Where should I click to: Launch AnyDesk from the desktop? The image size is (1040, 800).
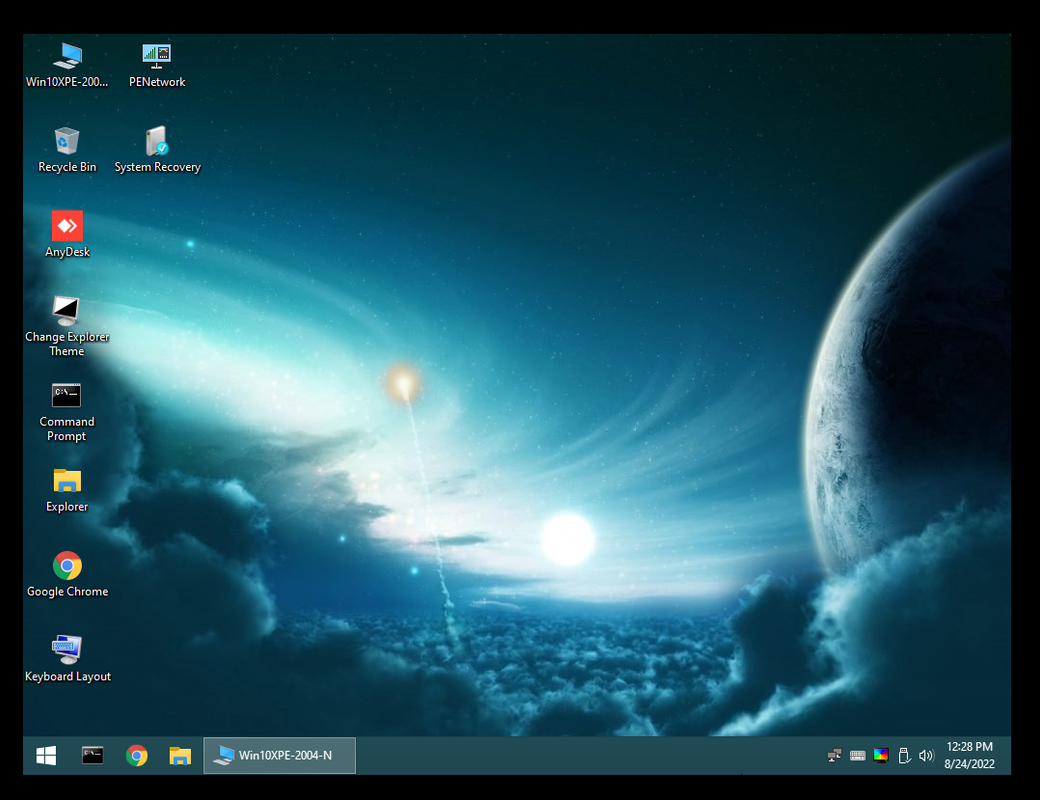pyautogui.click(x=67, y=234)
